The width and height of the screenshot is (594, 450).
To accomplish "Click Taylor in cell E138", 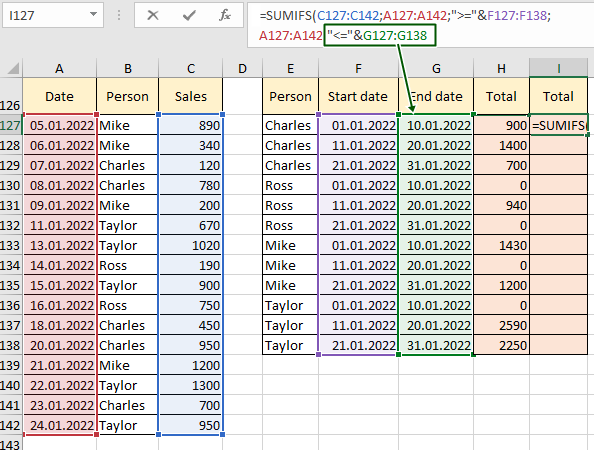I will (290, 345).
